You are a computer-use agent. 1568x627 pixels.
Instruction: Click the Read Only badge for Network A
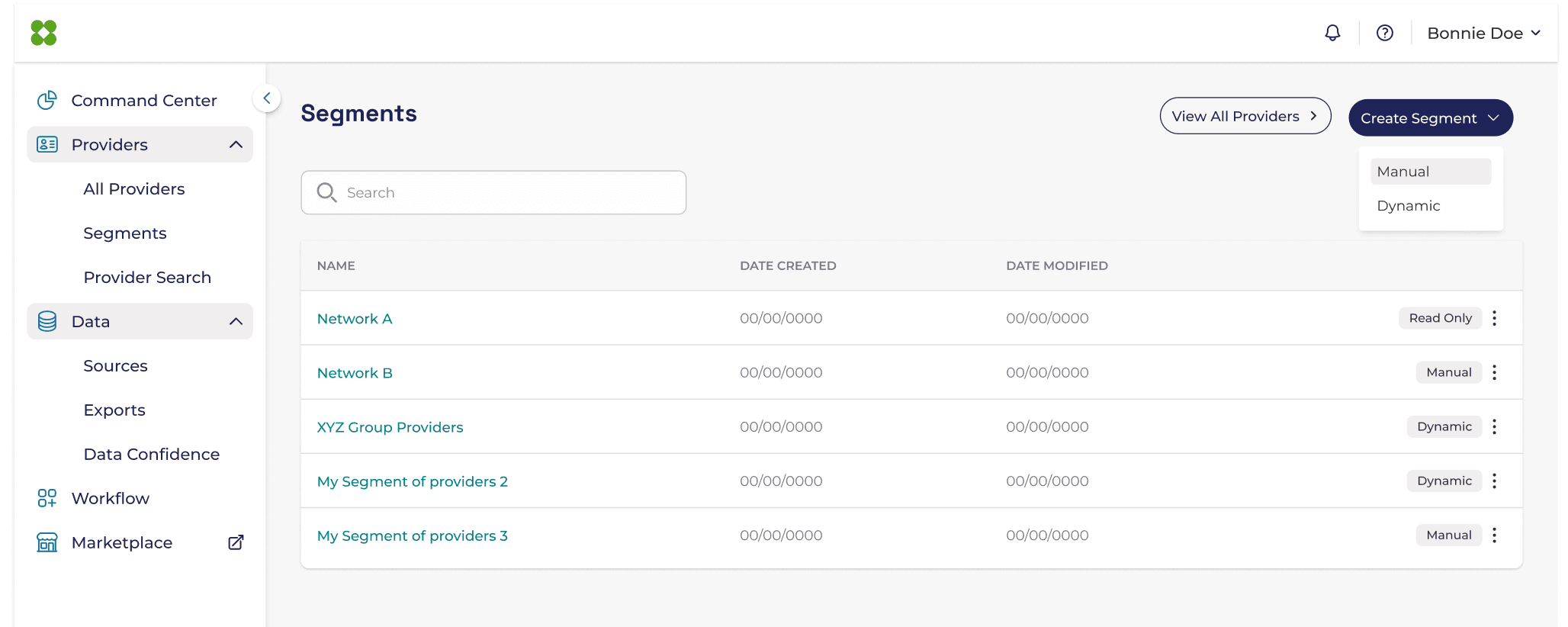[x=1440, y=318]
